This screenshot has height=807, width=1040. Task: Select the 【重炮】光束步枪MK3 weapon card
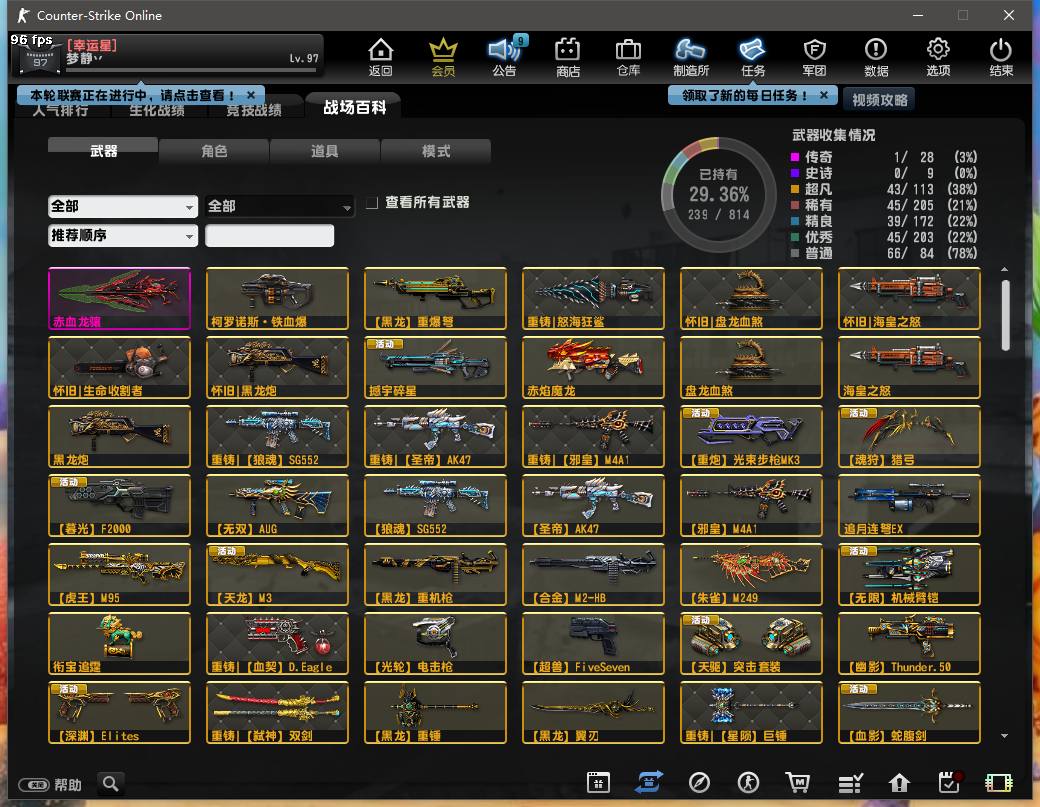[751, 436]
